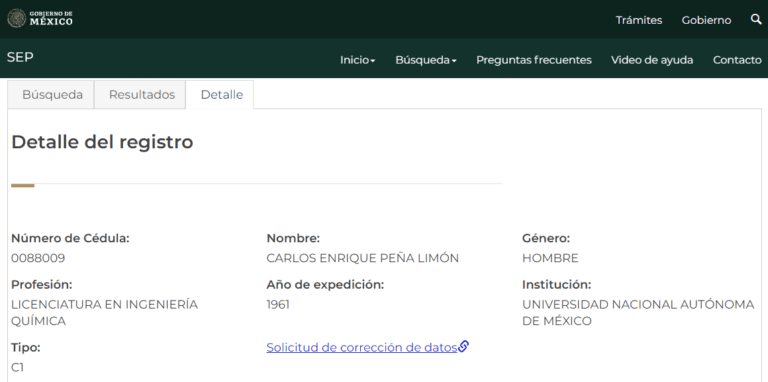
Task: Open the Trámites link
Action: coord(639,20)
